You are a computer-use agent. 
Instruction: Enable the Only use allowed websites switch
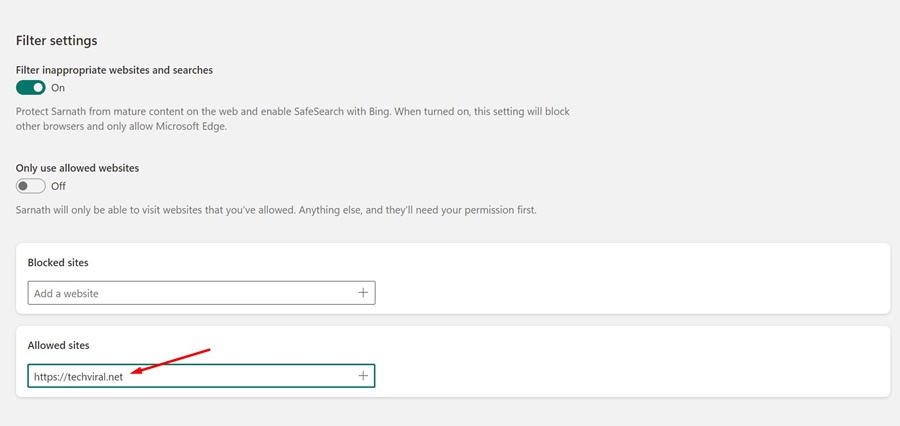(31, 186)
